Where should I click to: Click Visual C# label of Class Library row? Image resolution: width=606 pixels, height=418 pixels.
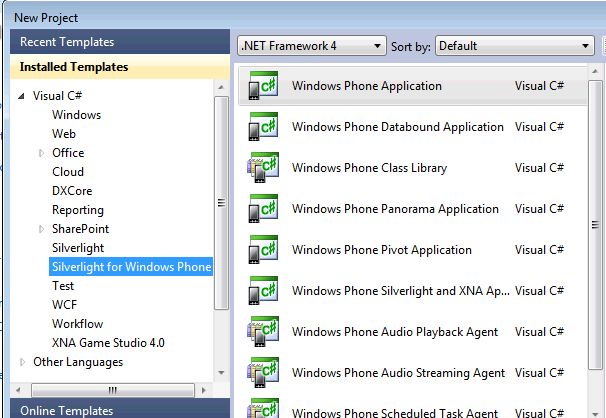point(539,168)
